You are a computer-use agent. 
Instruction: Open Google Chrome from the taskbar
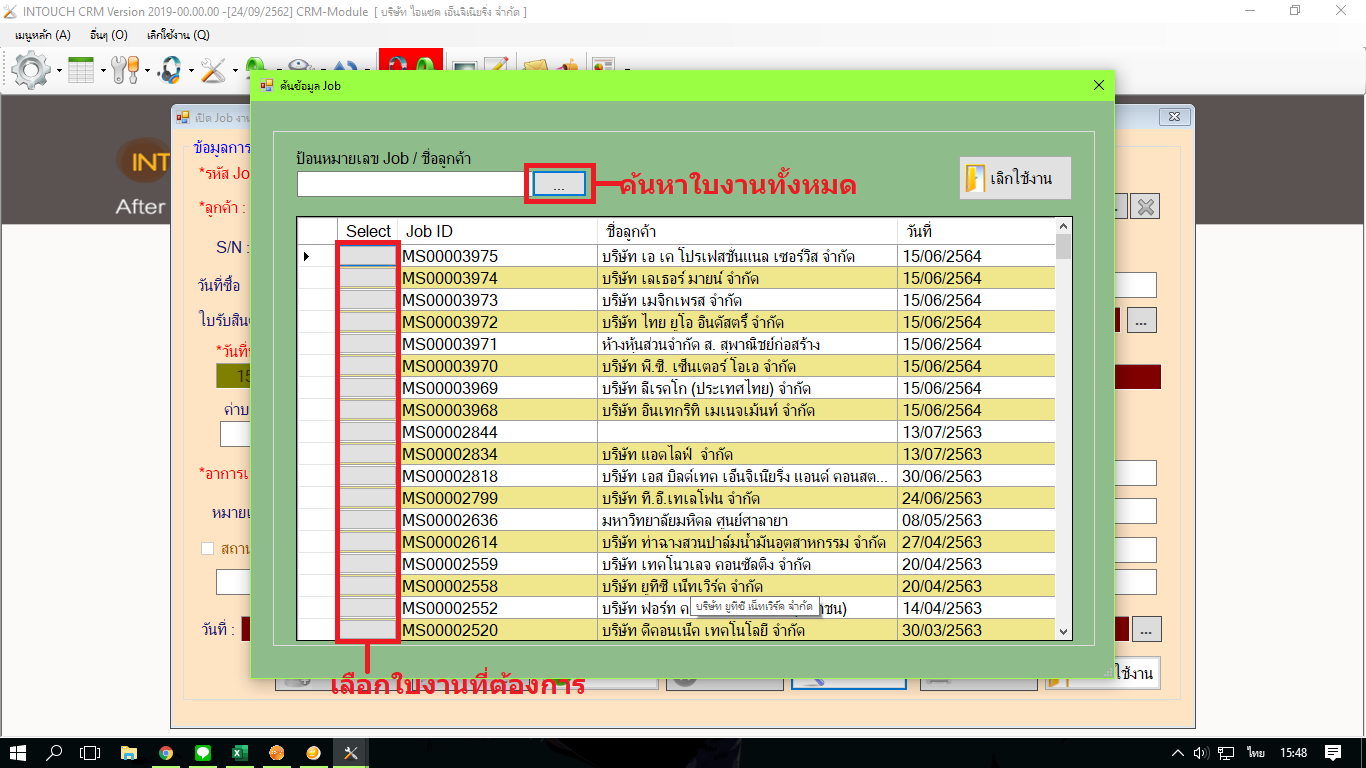[166, 753]
